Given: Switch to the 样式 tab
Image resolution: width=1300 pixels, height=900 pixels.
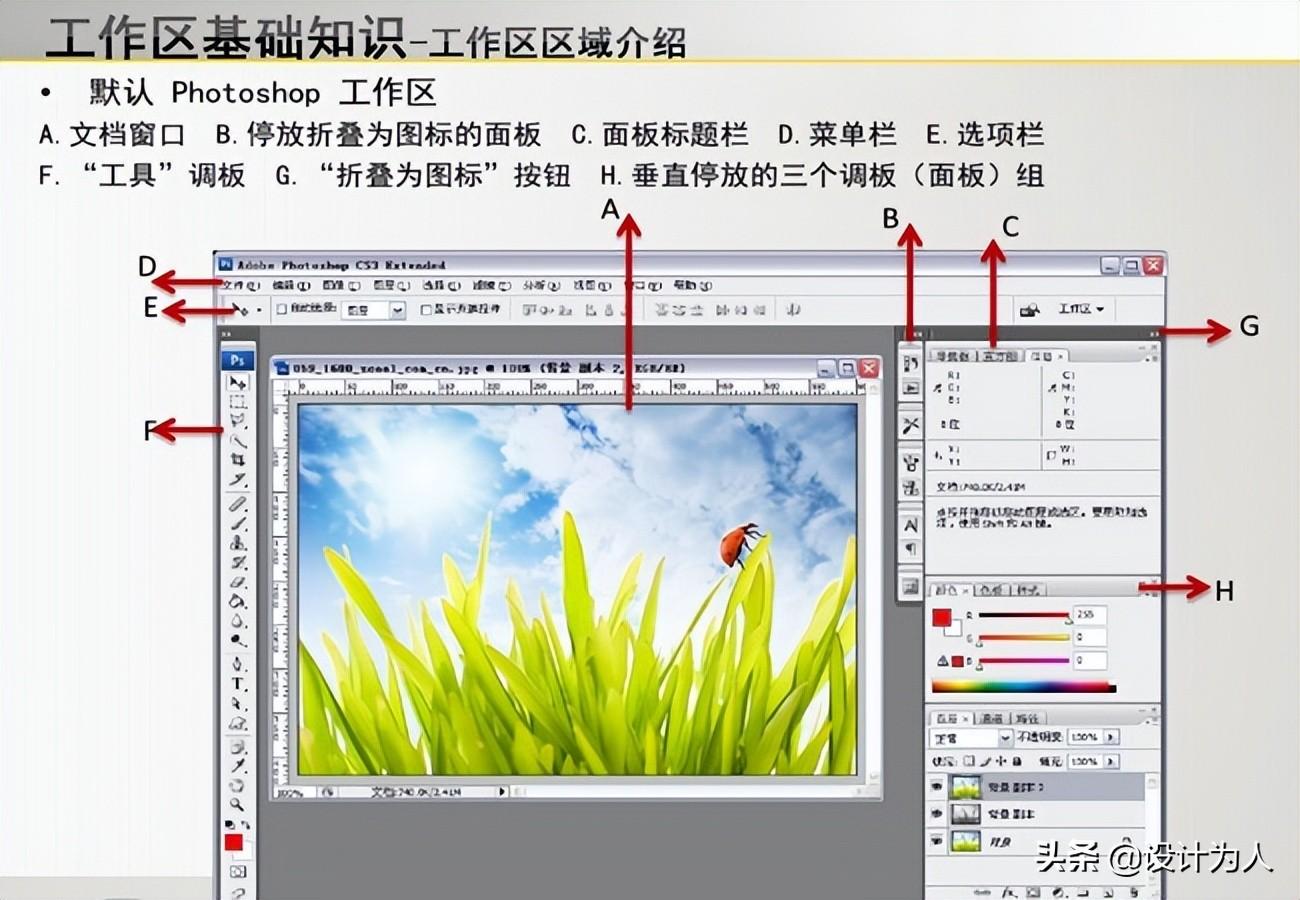Looking at the screenshot, I should point(1027,590).
